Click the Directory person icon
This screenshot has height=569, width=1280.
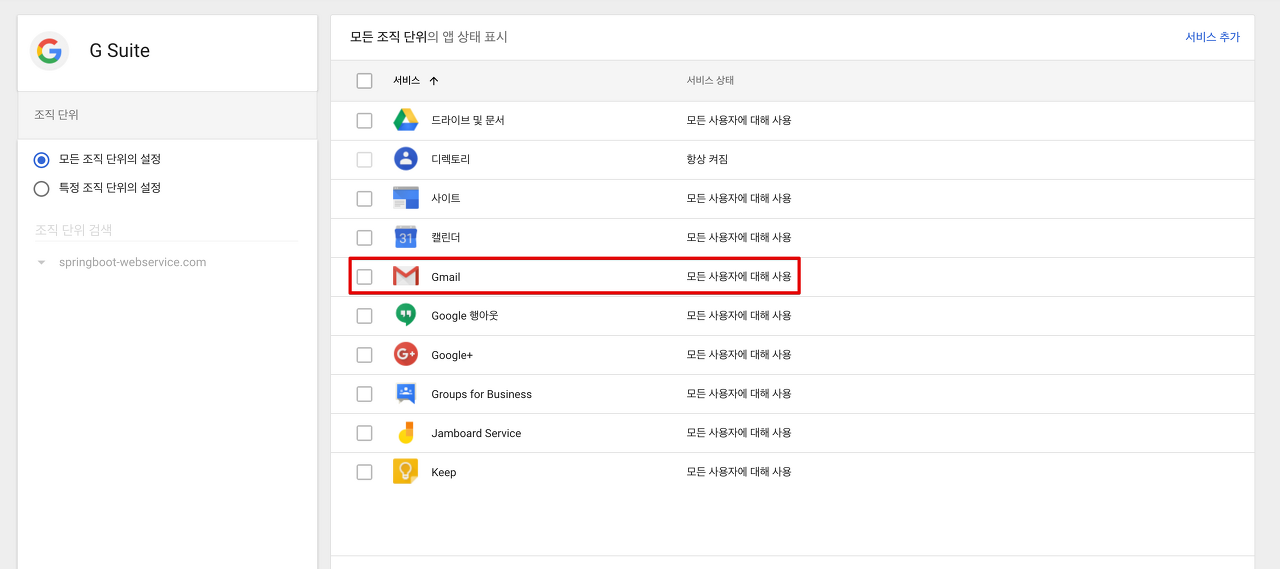(x=405, y=159)
